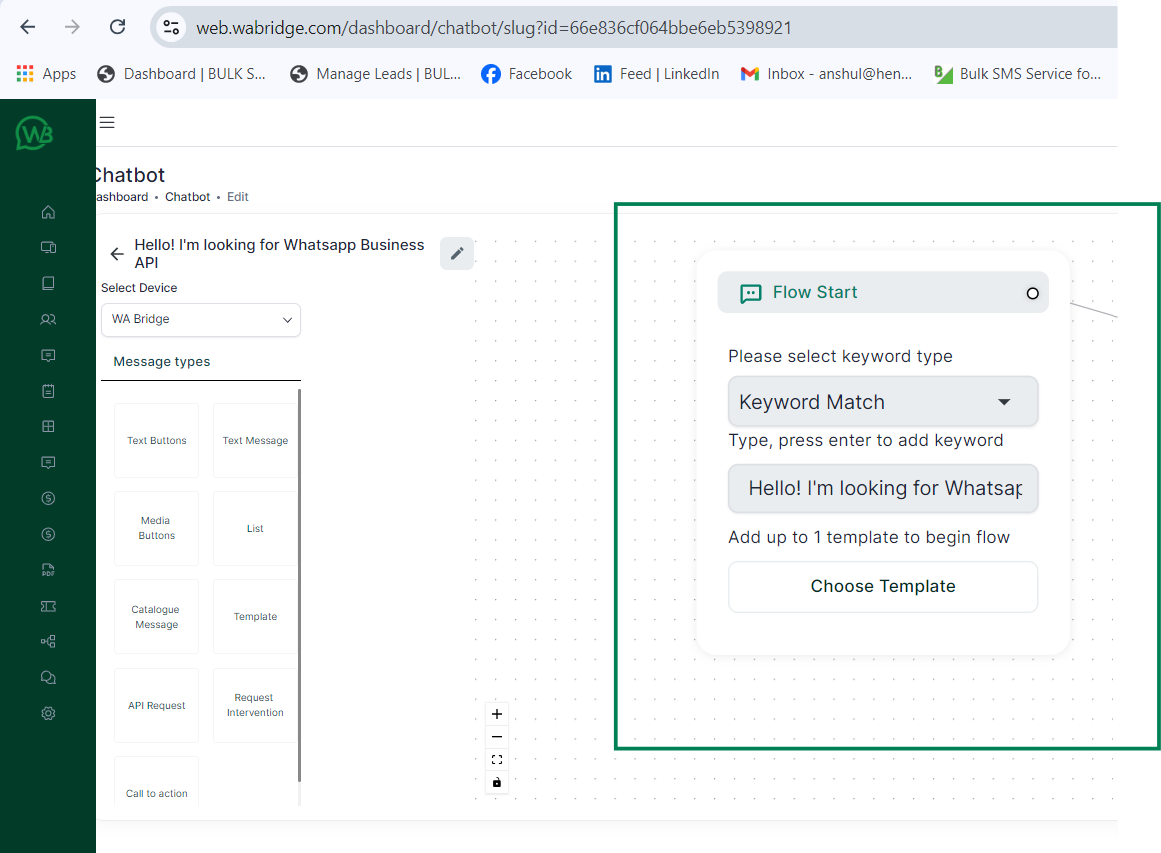
Task: Open the grid table icon in sidebar
Action: (48, 426)
